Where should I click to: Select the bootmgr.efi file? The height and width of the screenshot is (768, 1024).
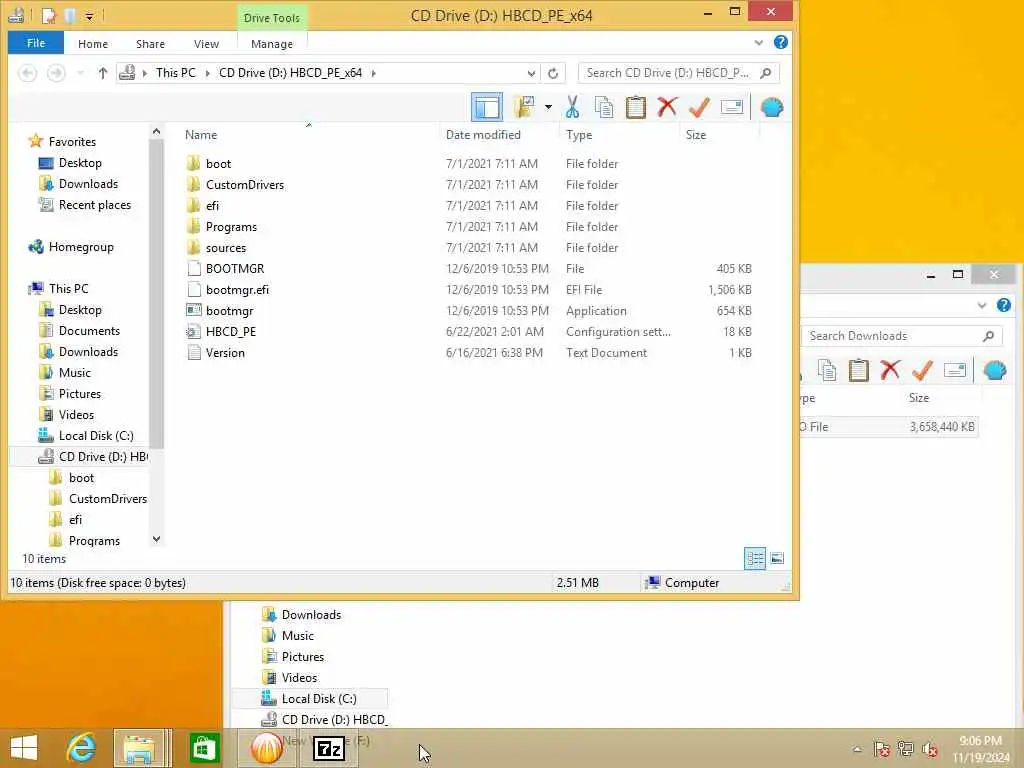pos(237,290)
